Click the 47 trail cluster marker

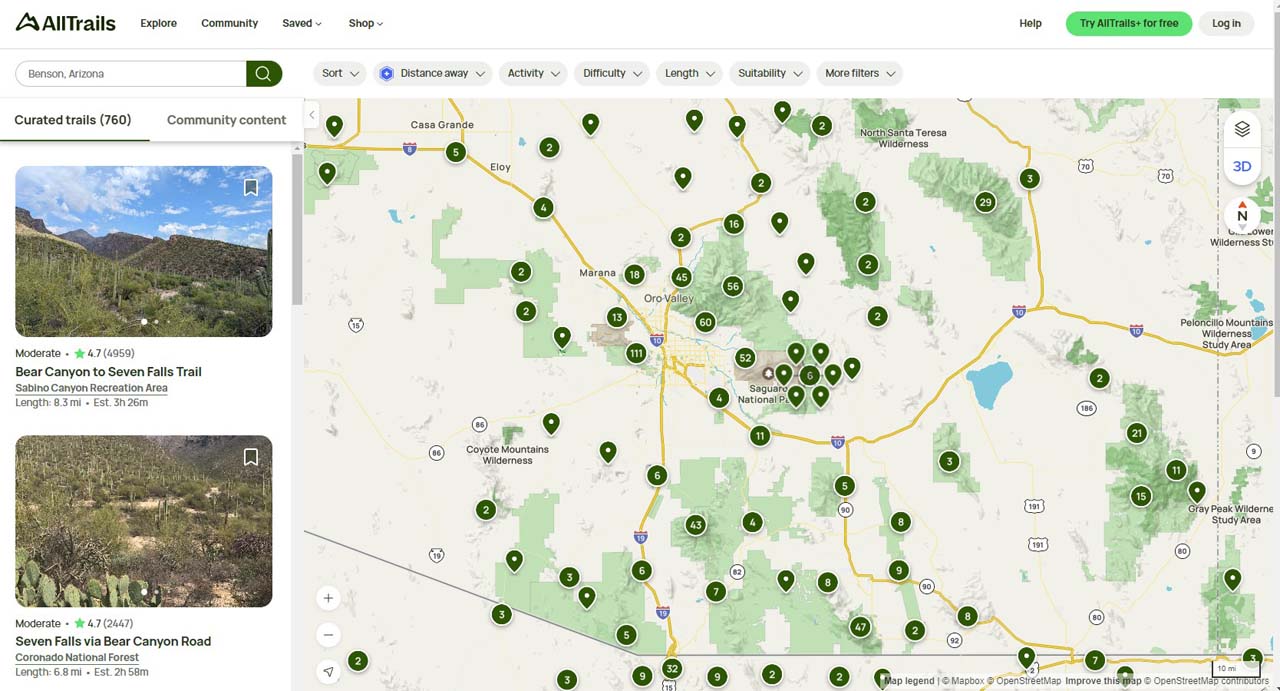click(x=860, y=628)
